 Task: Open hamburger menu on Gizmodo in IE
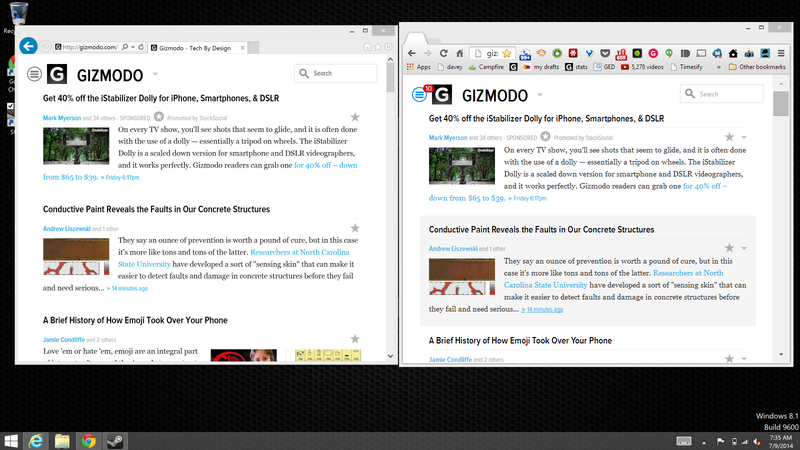(34, 74)
